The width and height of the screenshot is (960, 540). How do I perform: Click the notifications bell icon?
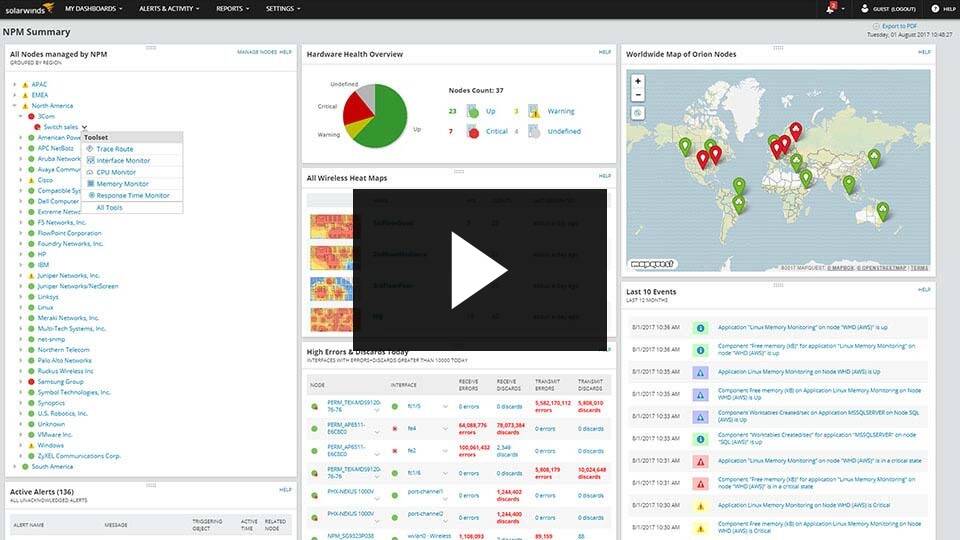coord(830,9)
